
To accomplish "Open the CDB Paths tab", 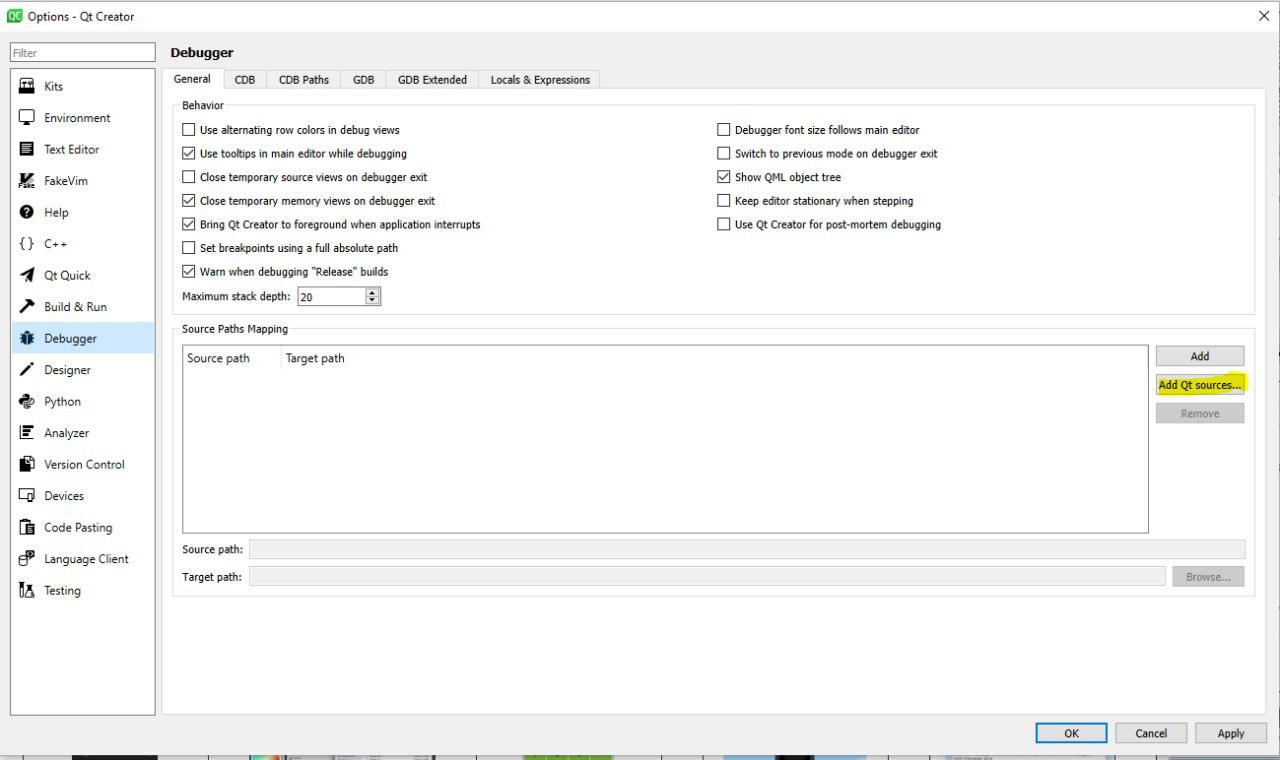I will tap(304, 80).
